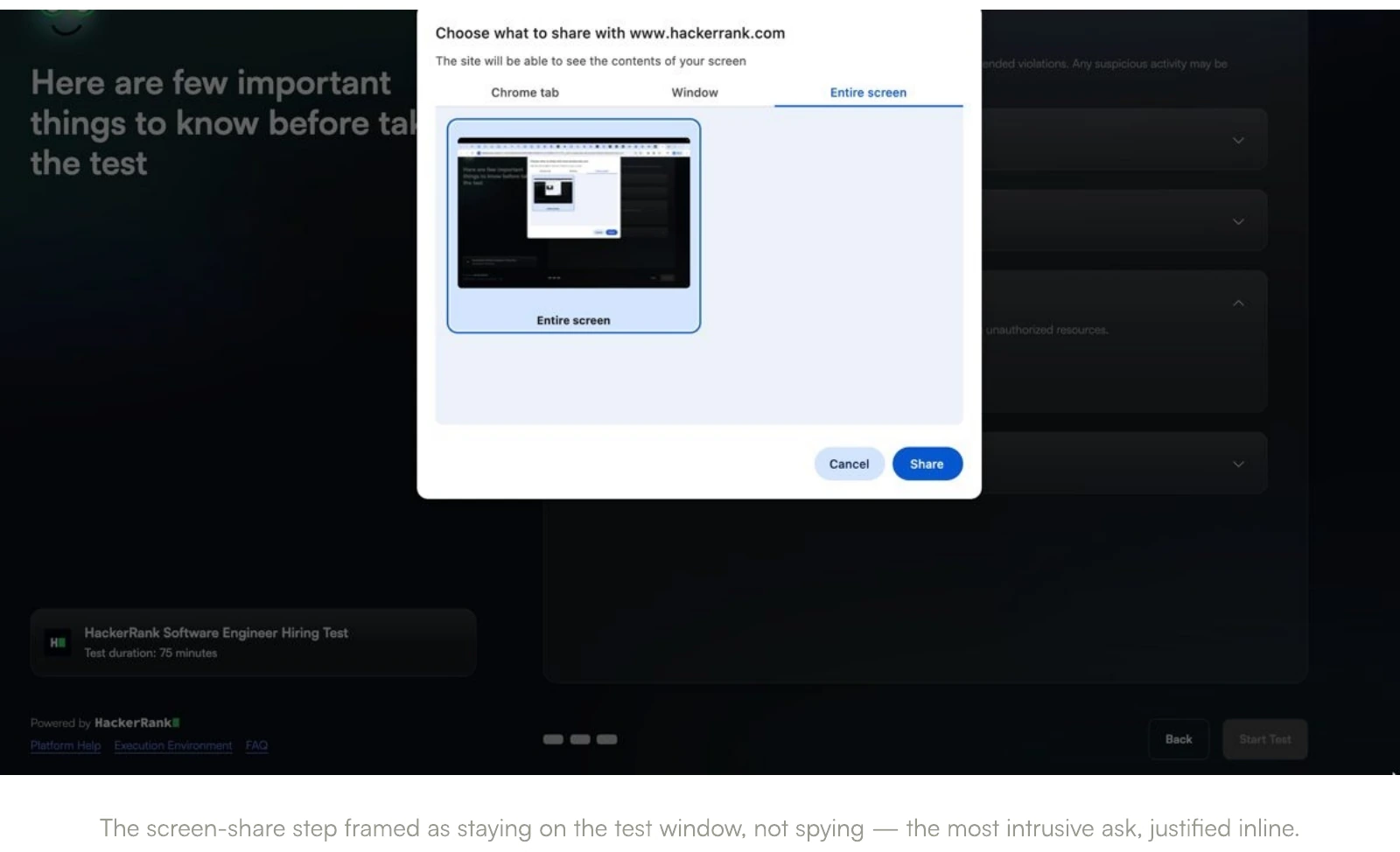Select the Entire screen tab
This screenshot has width=1400, height=852.
[868, 93]
